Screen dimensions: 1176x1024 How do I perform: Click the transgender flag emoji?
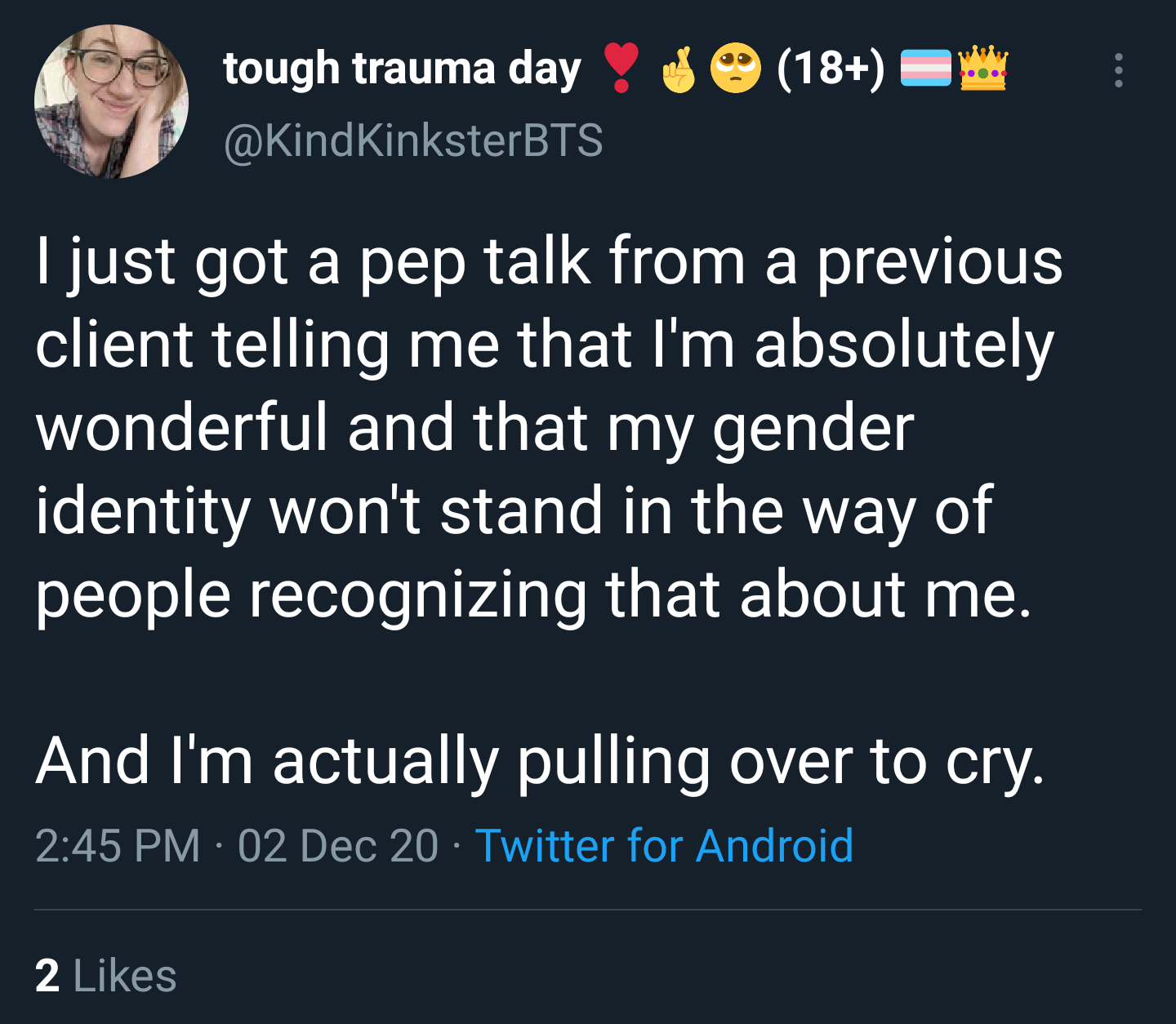tap(926, 69)
